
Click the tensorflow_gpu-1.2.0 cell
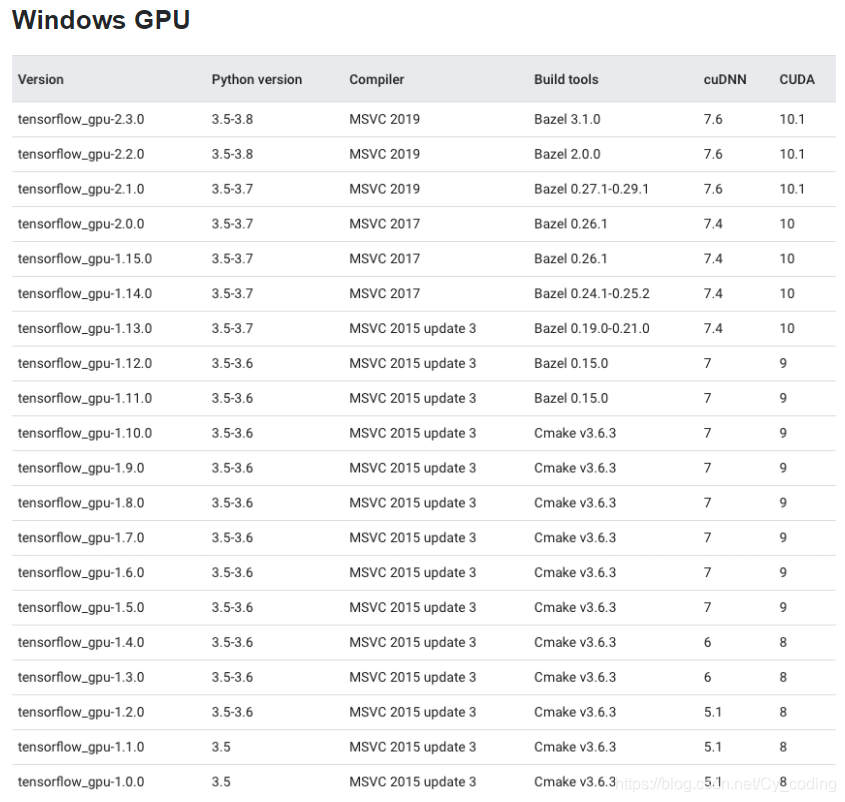[x=81, y=712]
